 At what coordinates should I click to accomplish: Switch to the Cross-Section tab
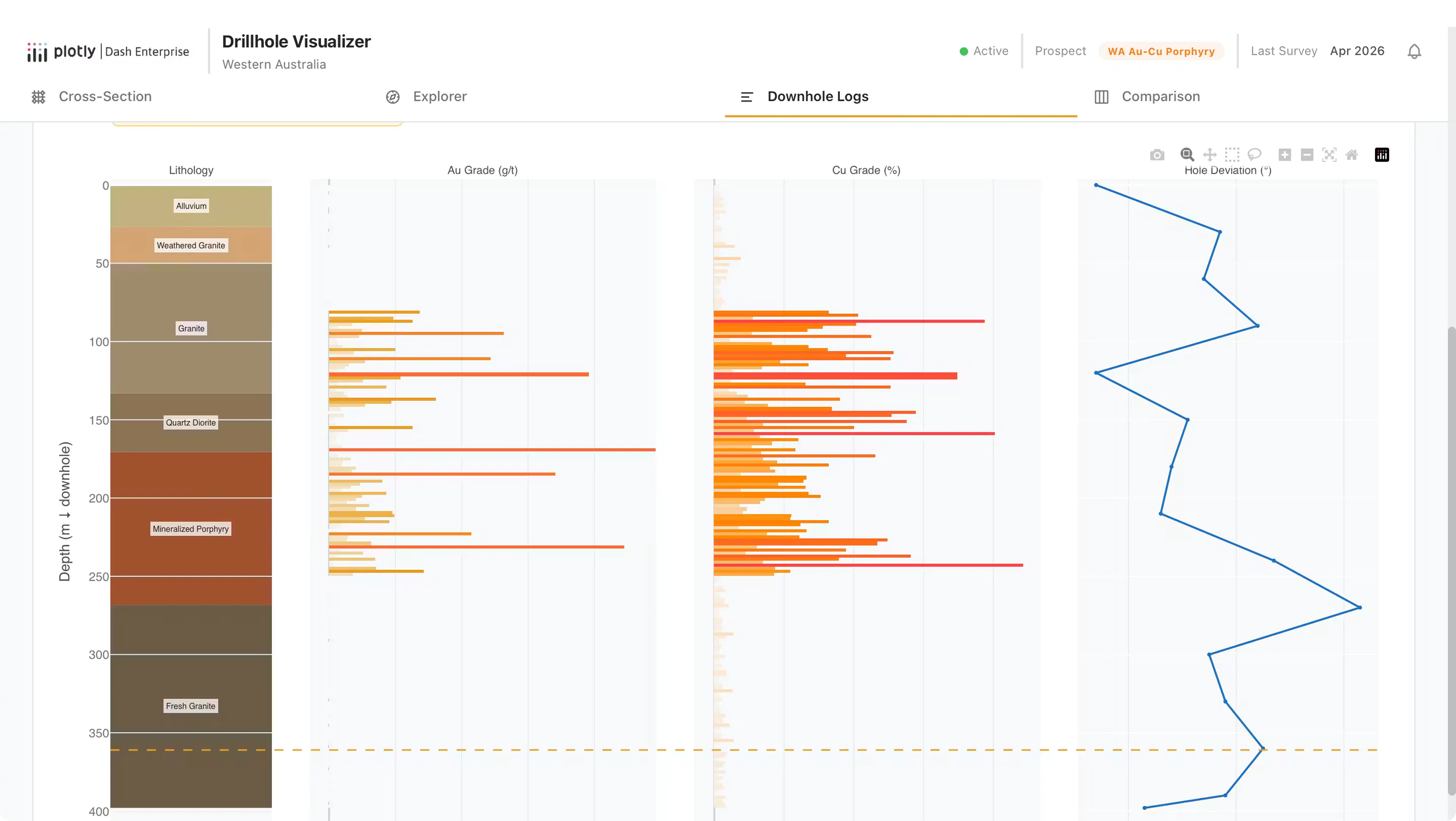click(x=92, y=97)
